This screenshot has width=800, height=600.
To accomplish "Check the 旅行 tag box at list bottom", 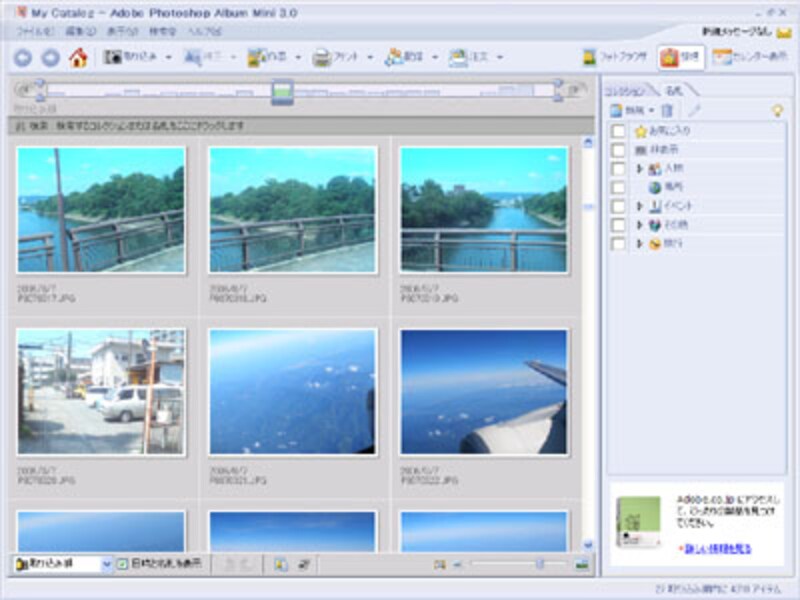I will (618, 244).
